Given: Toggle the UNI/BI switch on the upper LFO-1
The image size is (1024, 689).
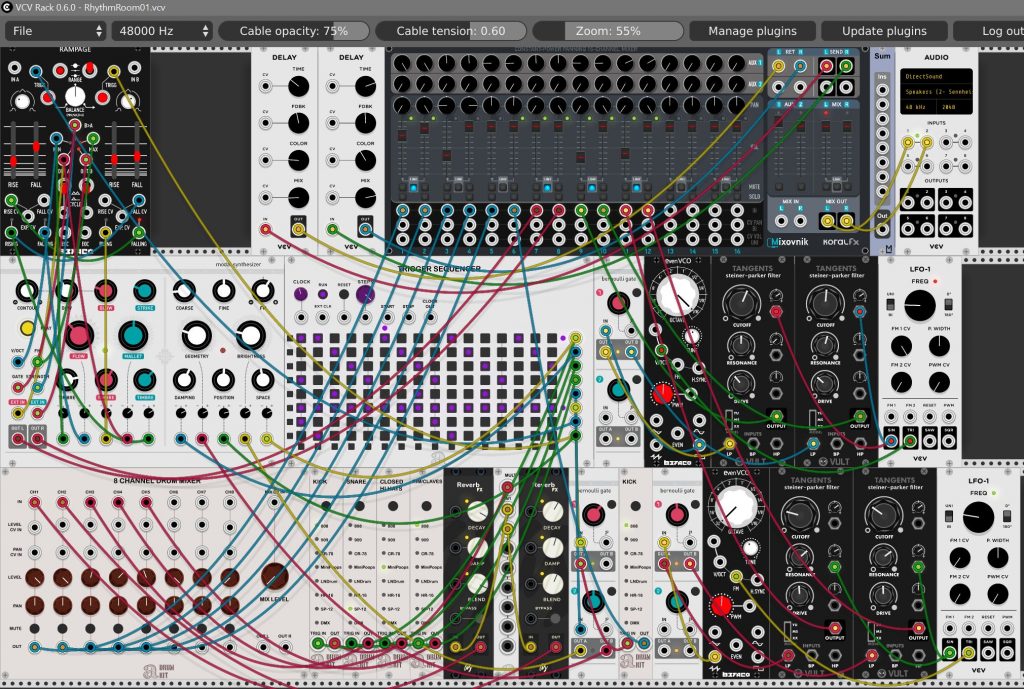Looking at the screenshot, I should [x=890, y=304].
